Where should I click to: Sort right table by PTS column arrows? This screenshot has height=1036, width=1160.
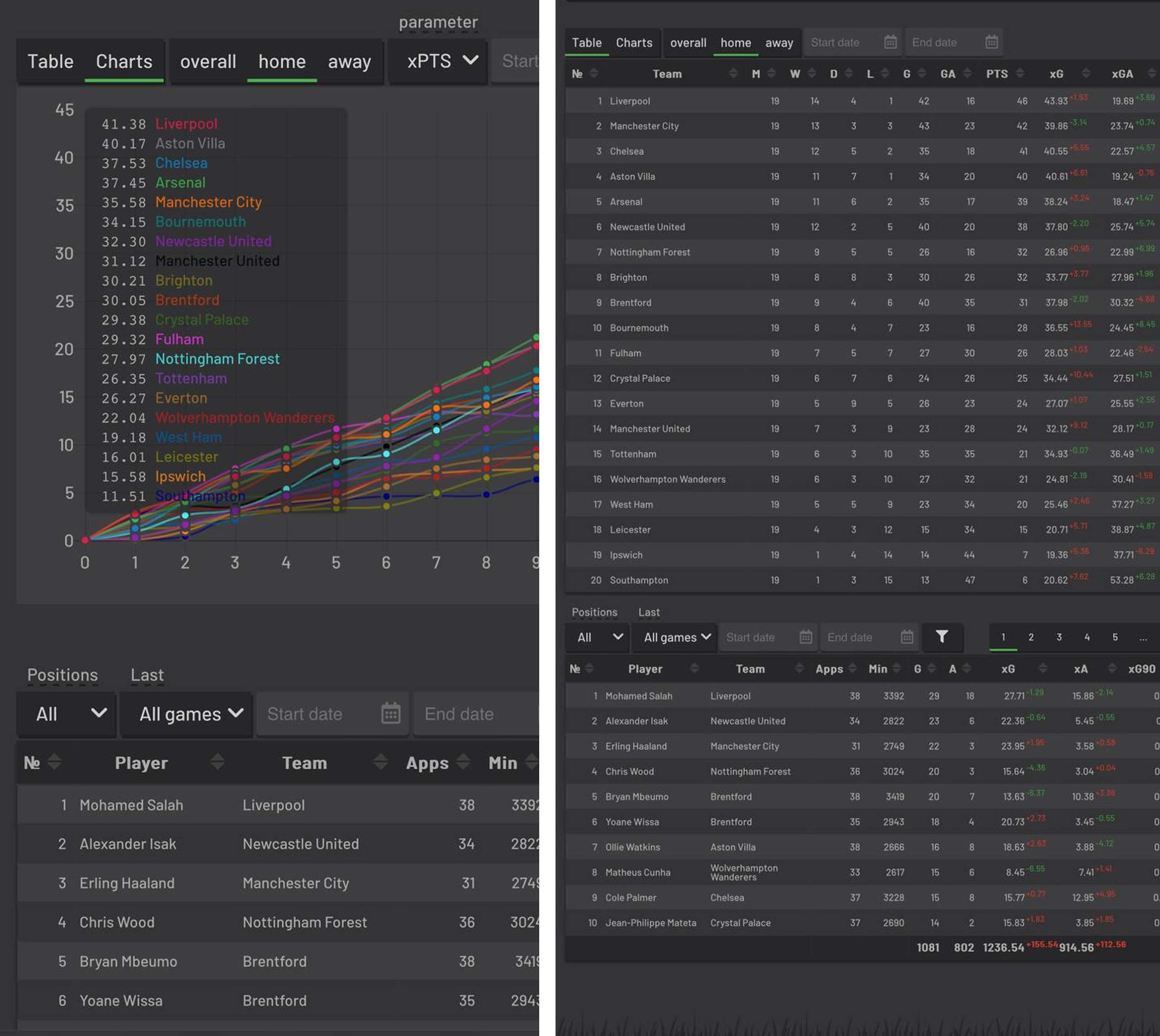tap(1020, 74)
